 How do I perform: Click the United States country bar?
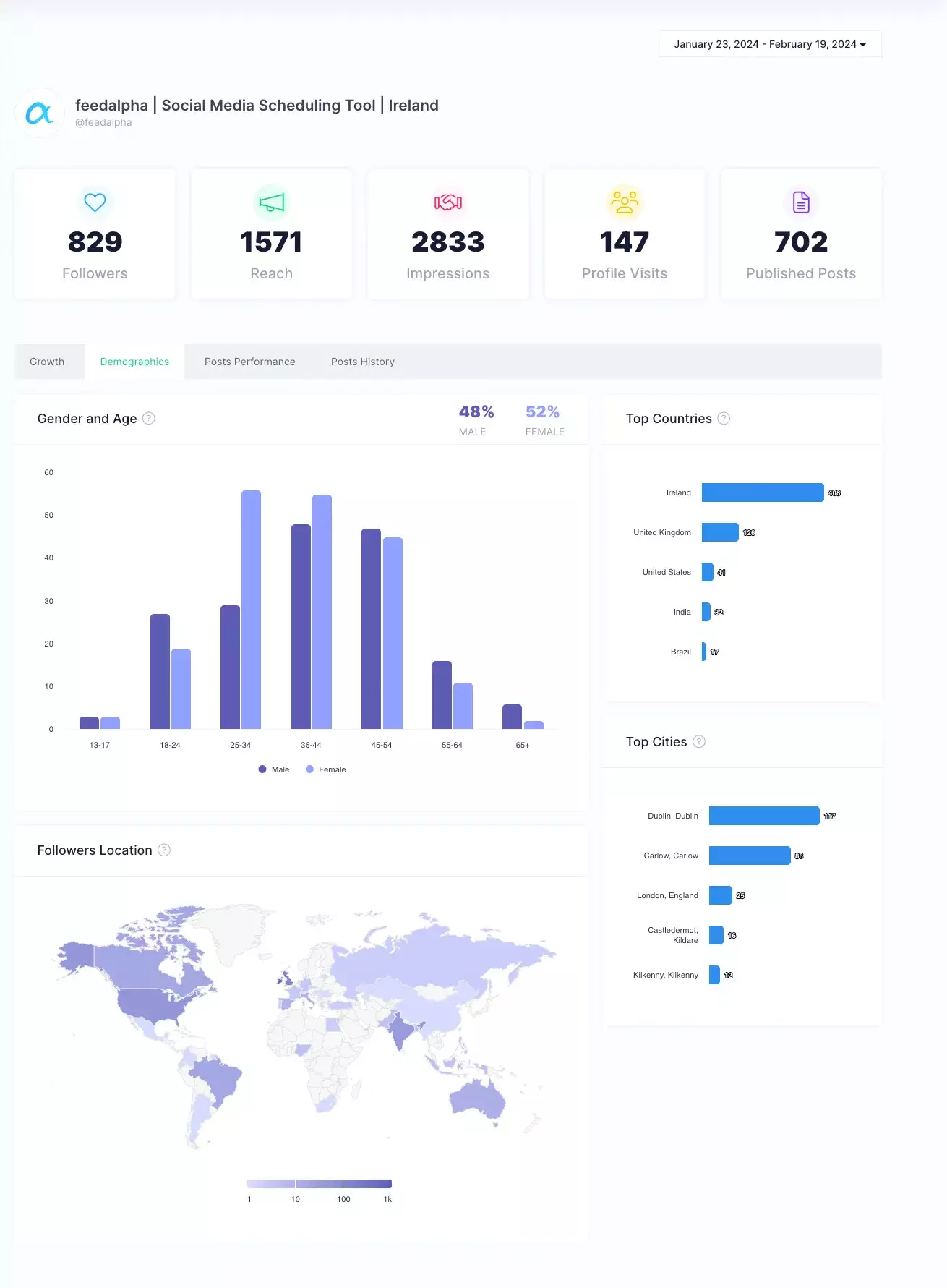tap(708, 572)
